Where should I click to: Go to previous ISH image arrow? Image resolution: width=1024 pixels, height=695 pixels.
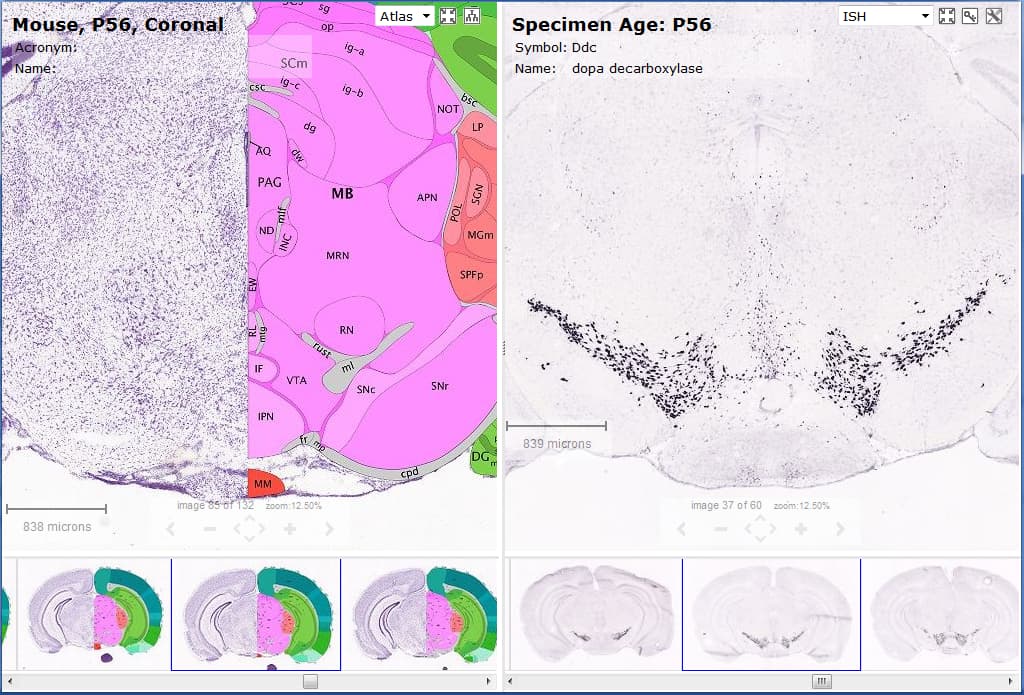[x=682, y=528]
